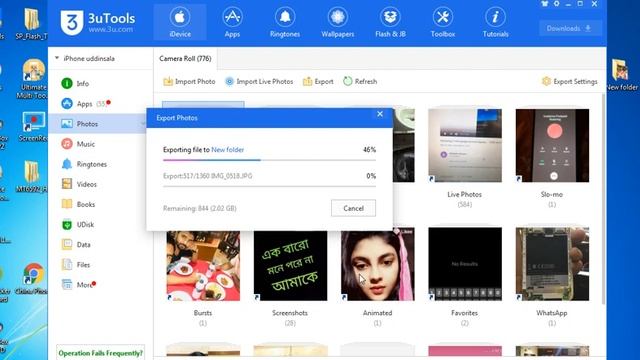
Task: Open the New folder link in dialog
Action: [227, 150]
